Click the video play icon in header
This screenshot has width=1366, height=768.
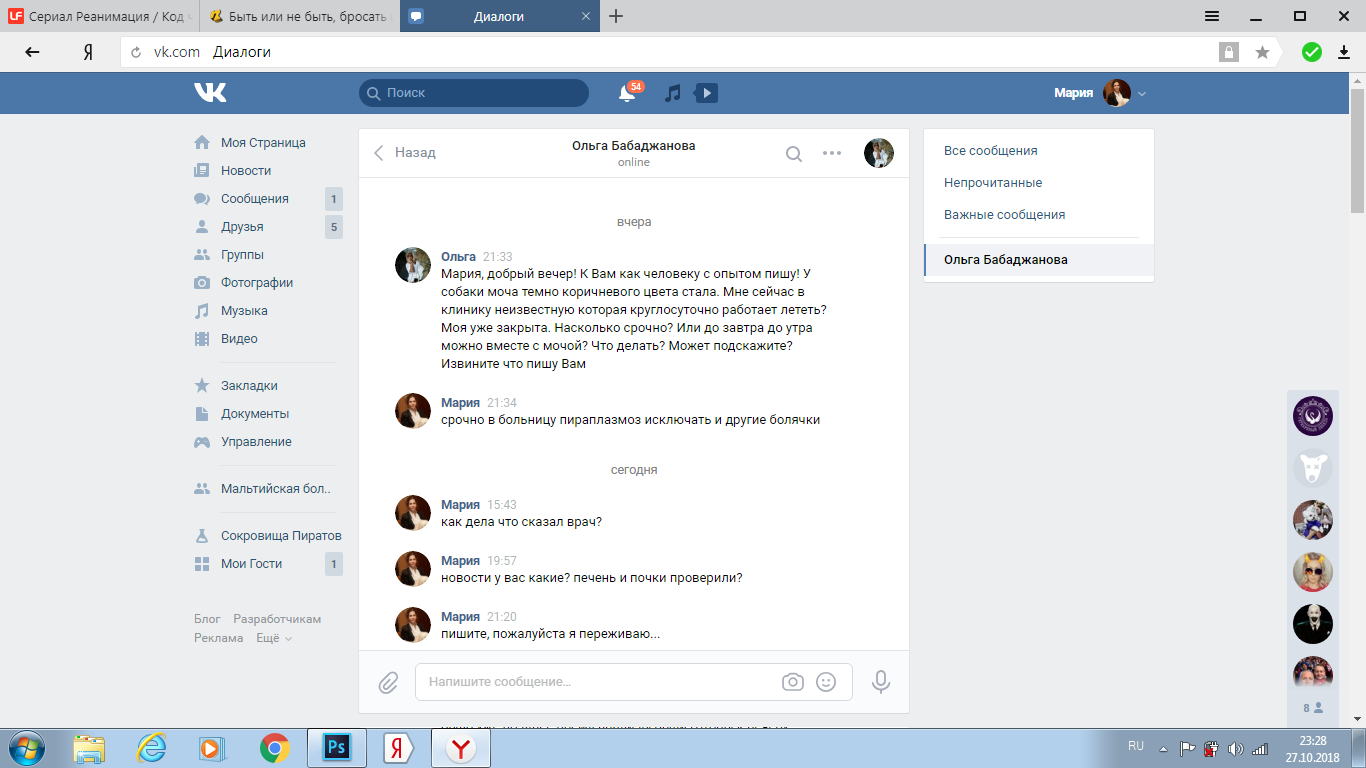pos(707,93)
